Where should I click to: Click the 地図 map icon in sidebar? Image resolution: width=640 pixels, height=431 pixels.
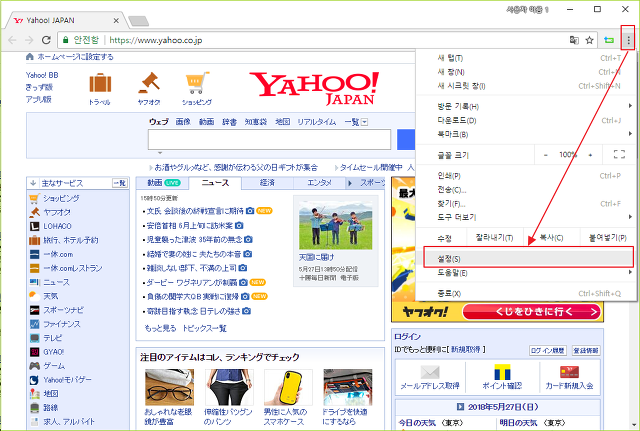pyautogui.click(x=35, y=393)
